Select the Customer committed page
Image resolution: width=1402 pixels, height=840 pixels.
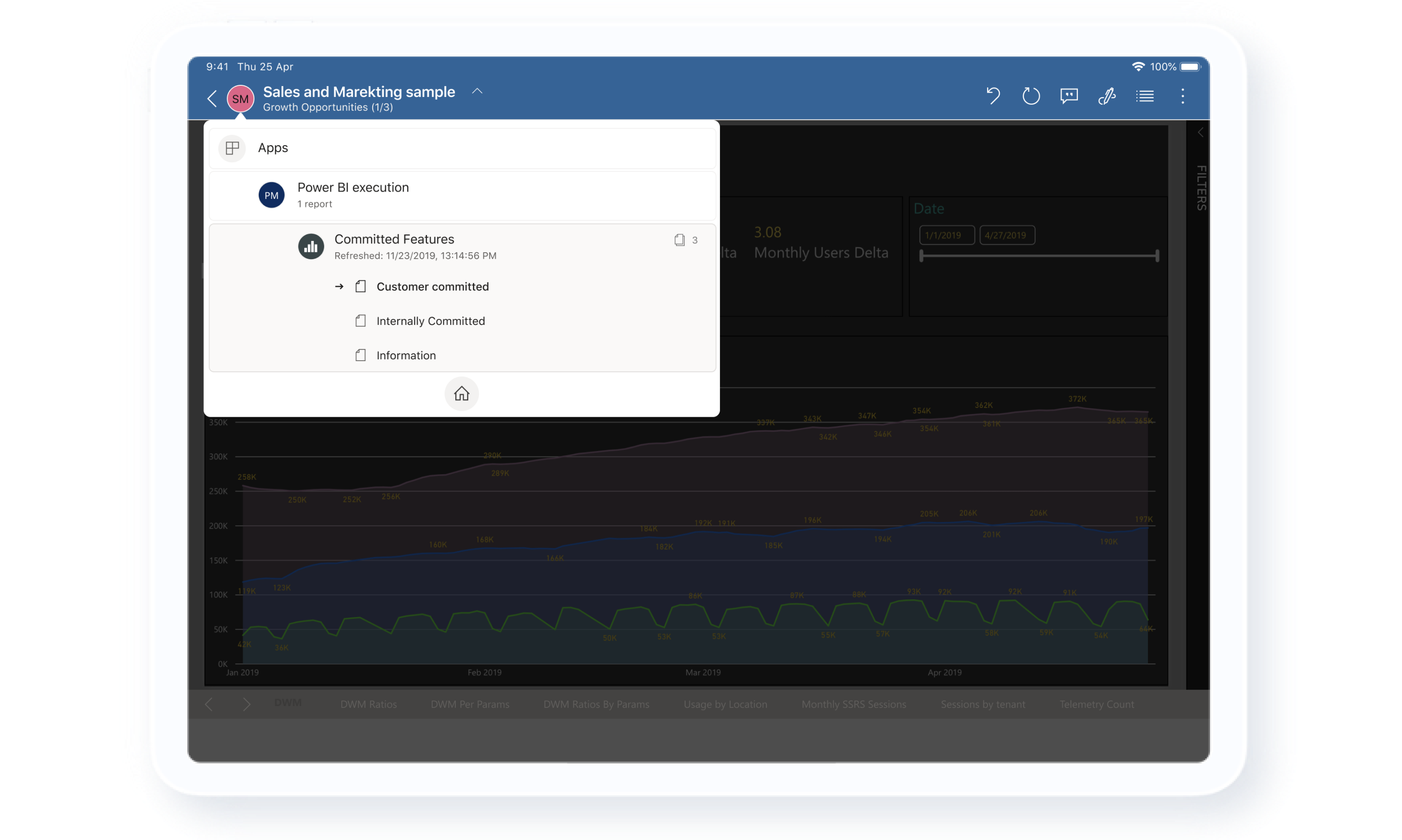[433, 286]
